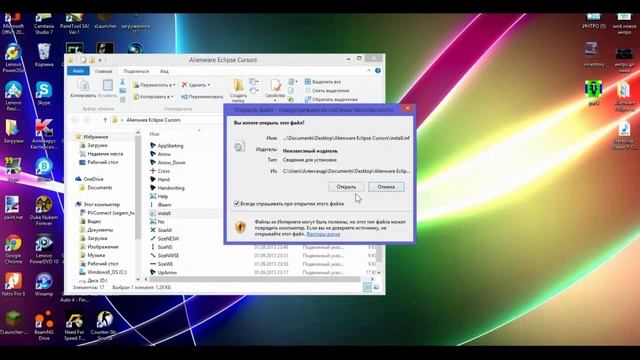Open the Факторы риска link
Image resolution: width=640 pixels, height=360 pixels.
click(x=323, y=234)
